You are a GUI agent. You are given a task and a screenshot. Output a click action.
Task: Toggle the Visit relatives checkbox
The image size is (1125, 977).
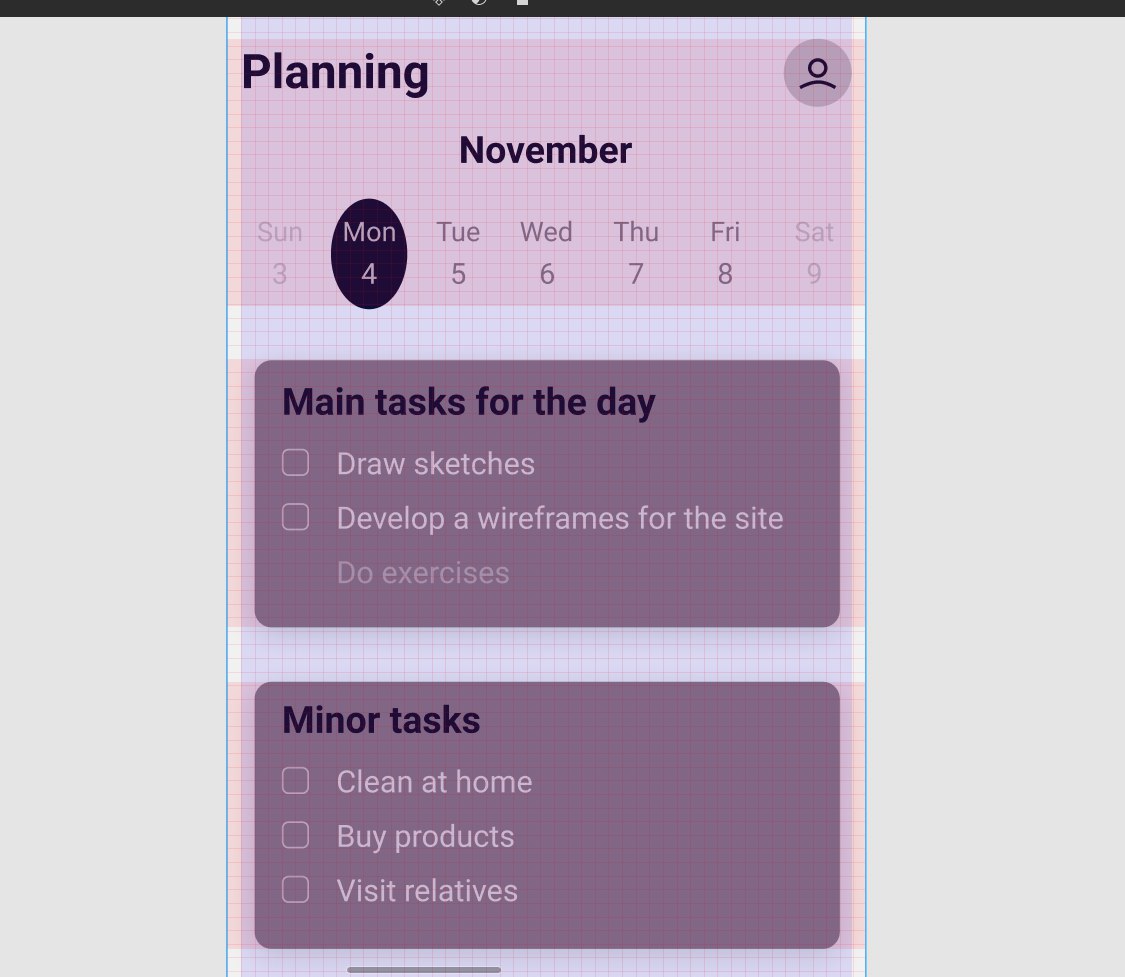(x=296, y=889)
